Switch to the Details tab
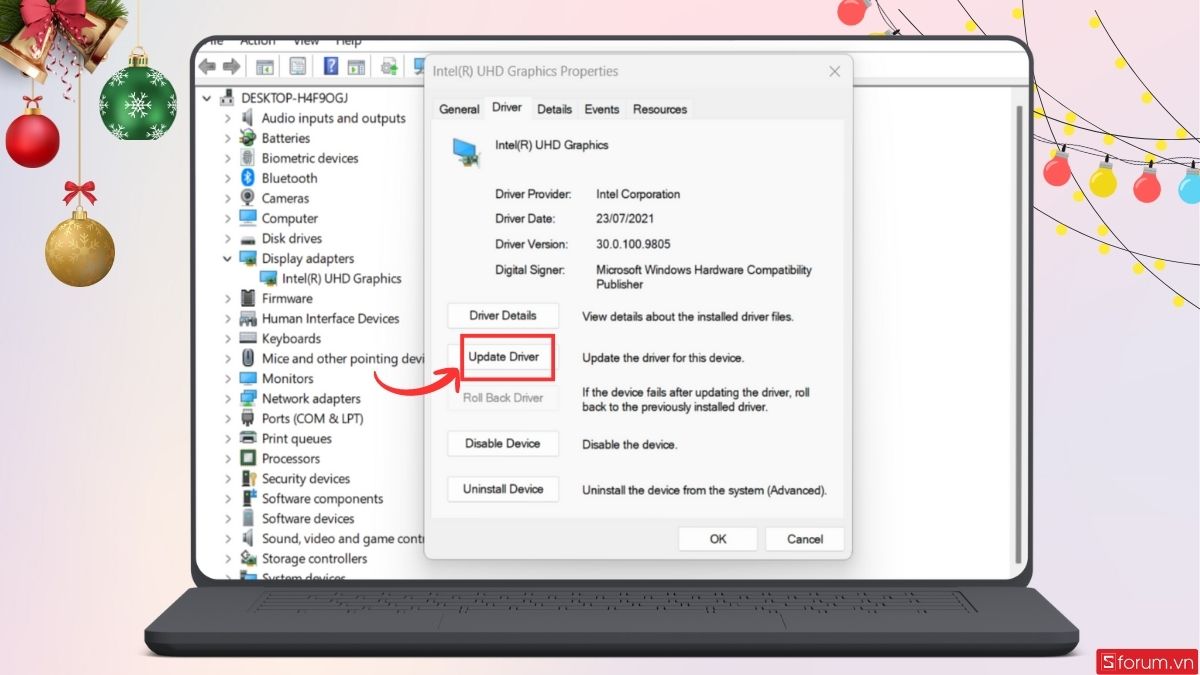 [x=554, y=109]
